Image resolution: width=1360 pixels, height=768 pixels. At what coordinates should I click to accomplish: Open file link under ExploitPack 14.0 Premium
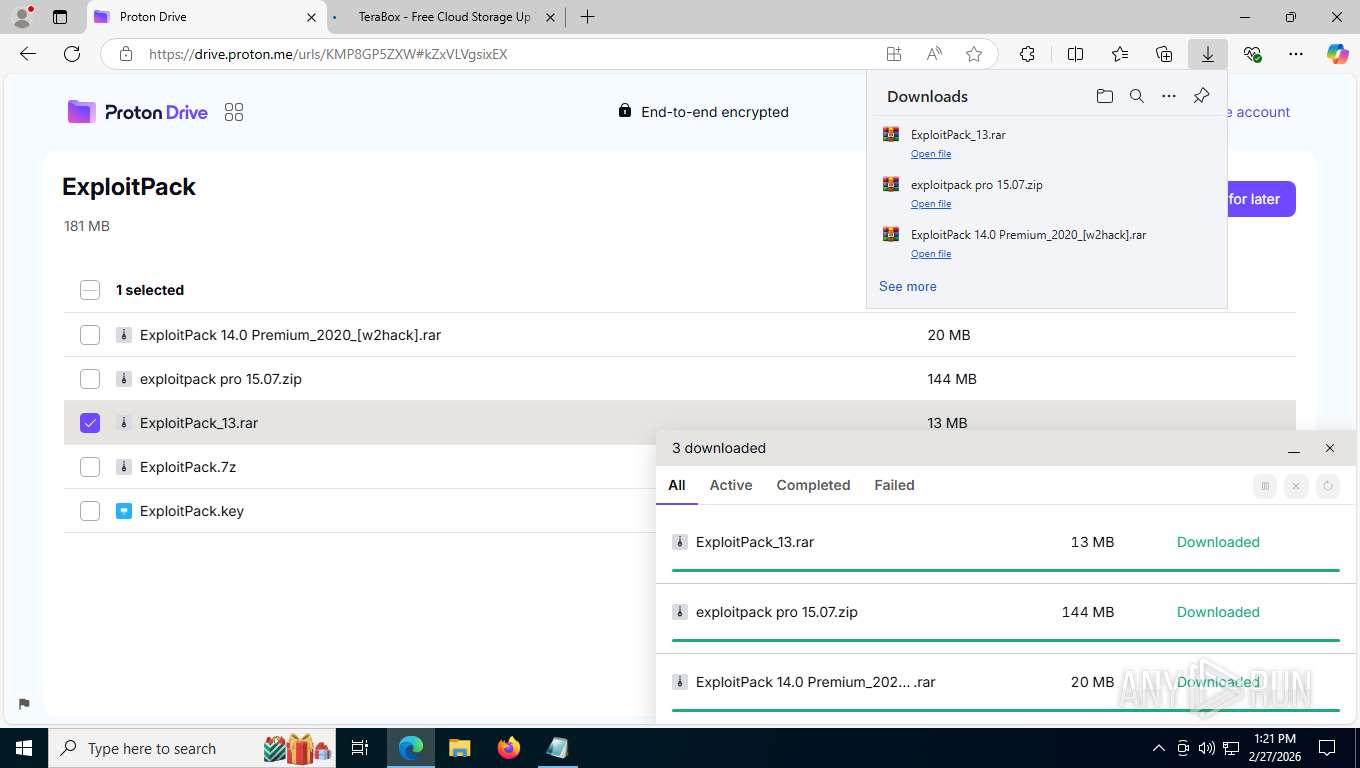(x=931, y=254)
